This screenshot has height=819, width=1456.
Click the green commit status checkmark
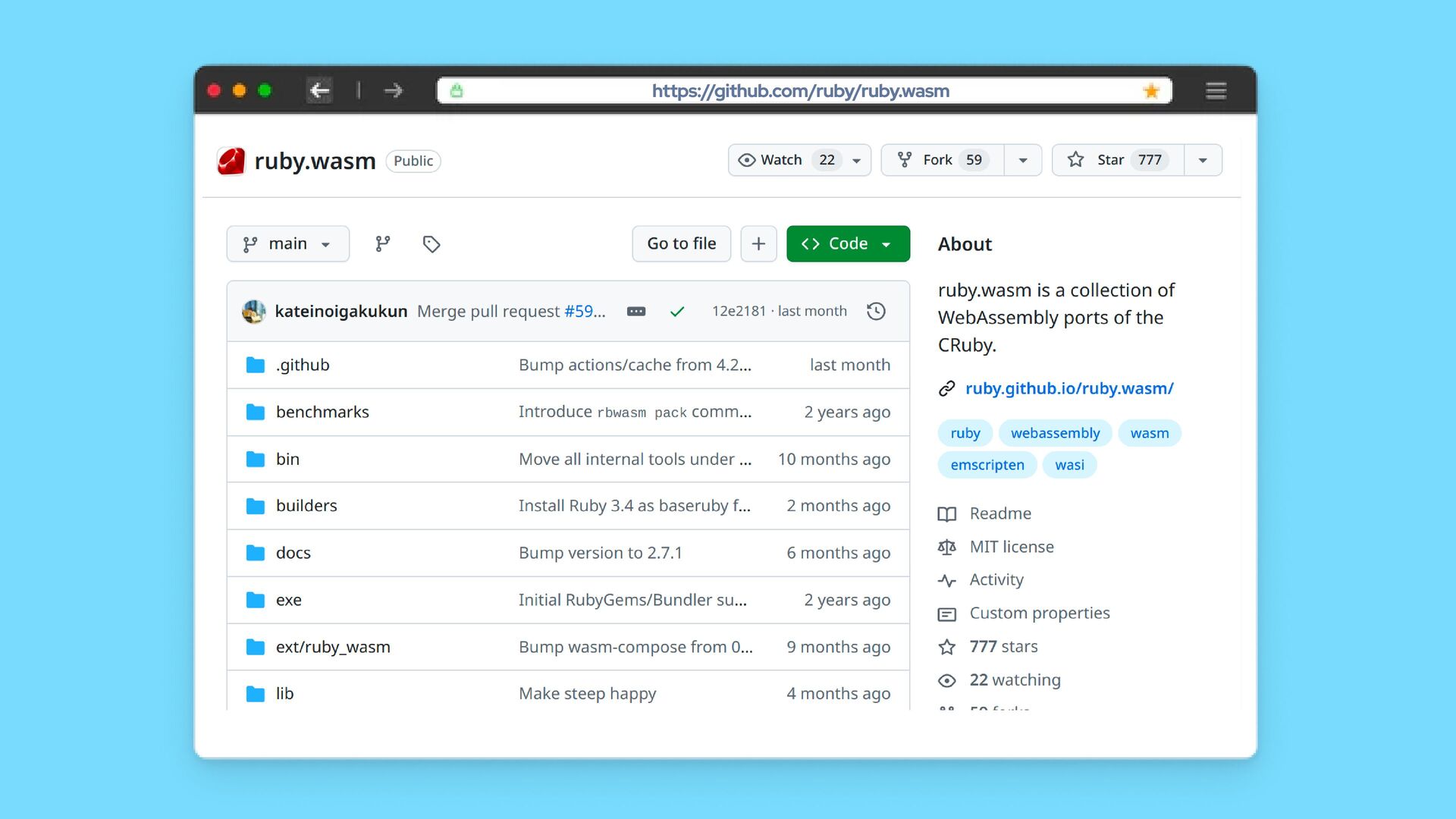pyautogui.click(x=677, y=312)
